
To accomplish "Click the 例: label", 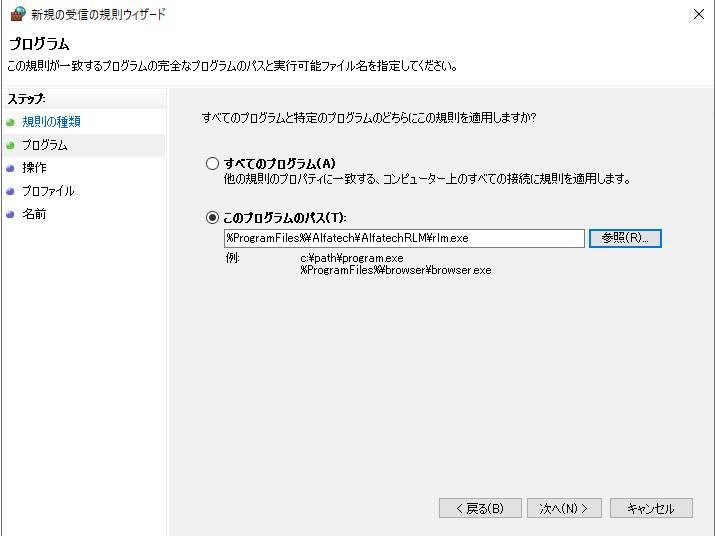I will pos(233,258).
